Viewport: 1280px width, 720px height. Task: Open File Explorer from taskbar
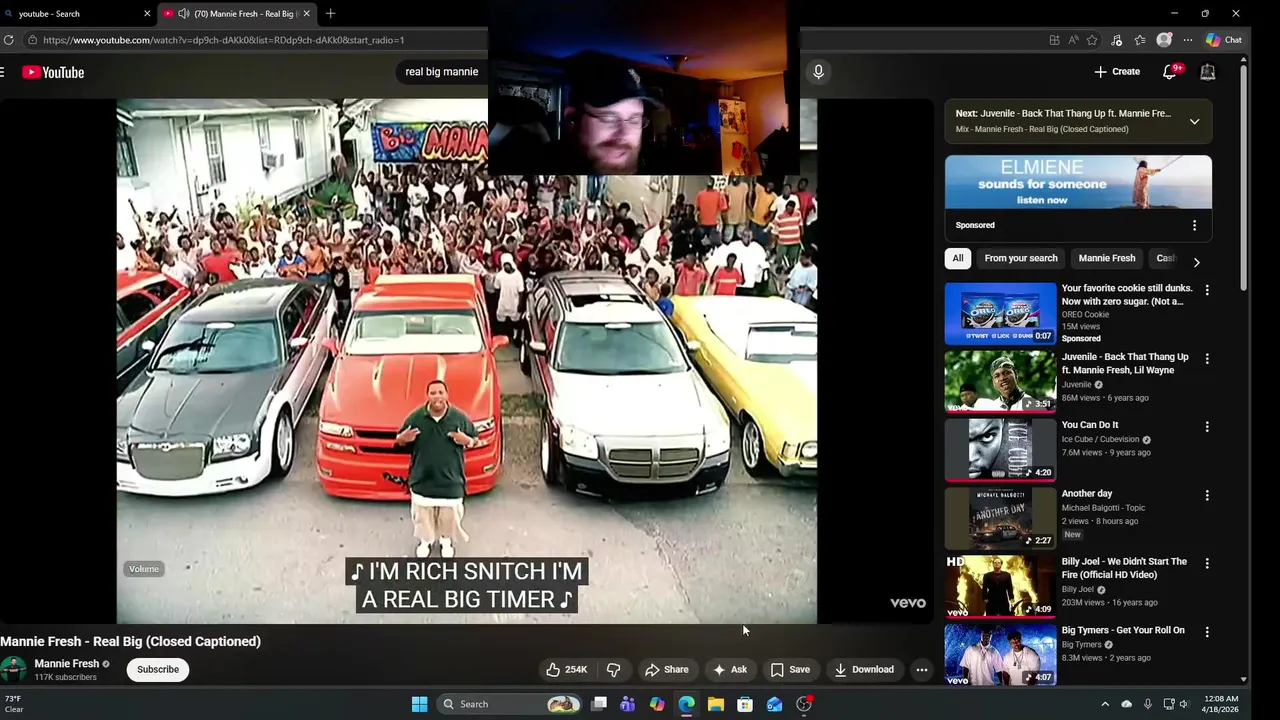716,704
